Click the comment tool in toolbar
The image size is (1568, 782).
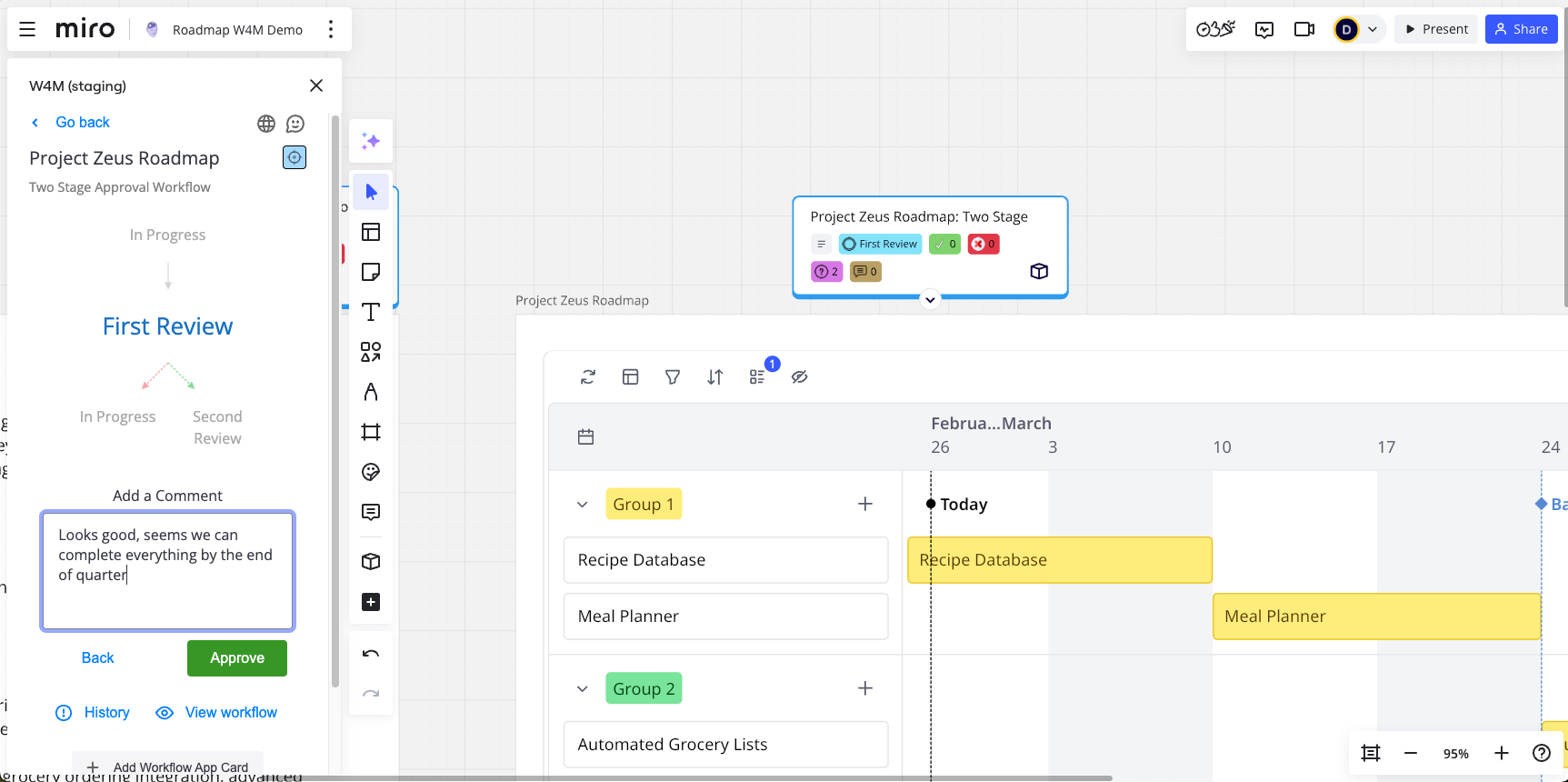[x=371, y=512]
